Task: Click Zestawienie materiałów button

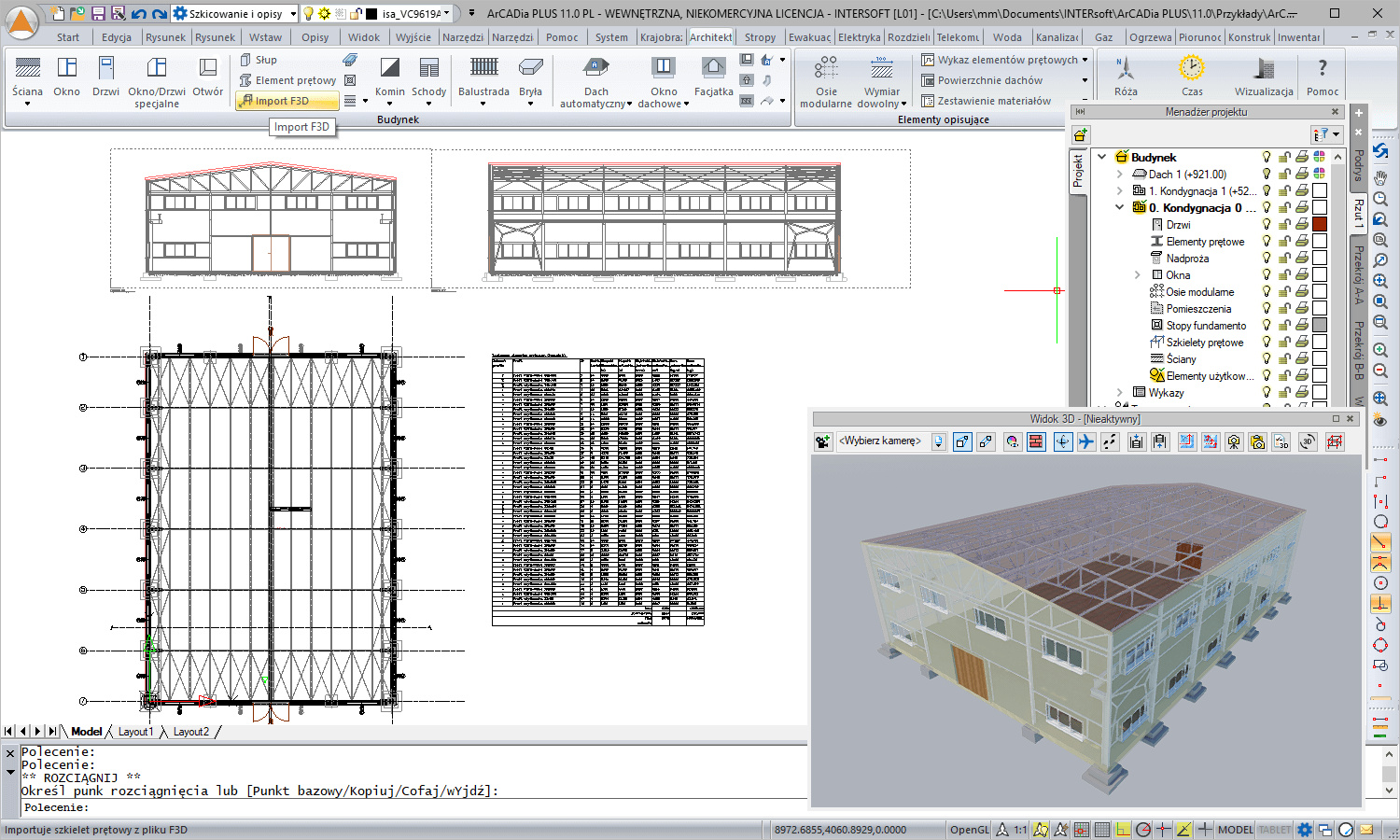Action: click(993, 101)
